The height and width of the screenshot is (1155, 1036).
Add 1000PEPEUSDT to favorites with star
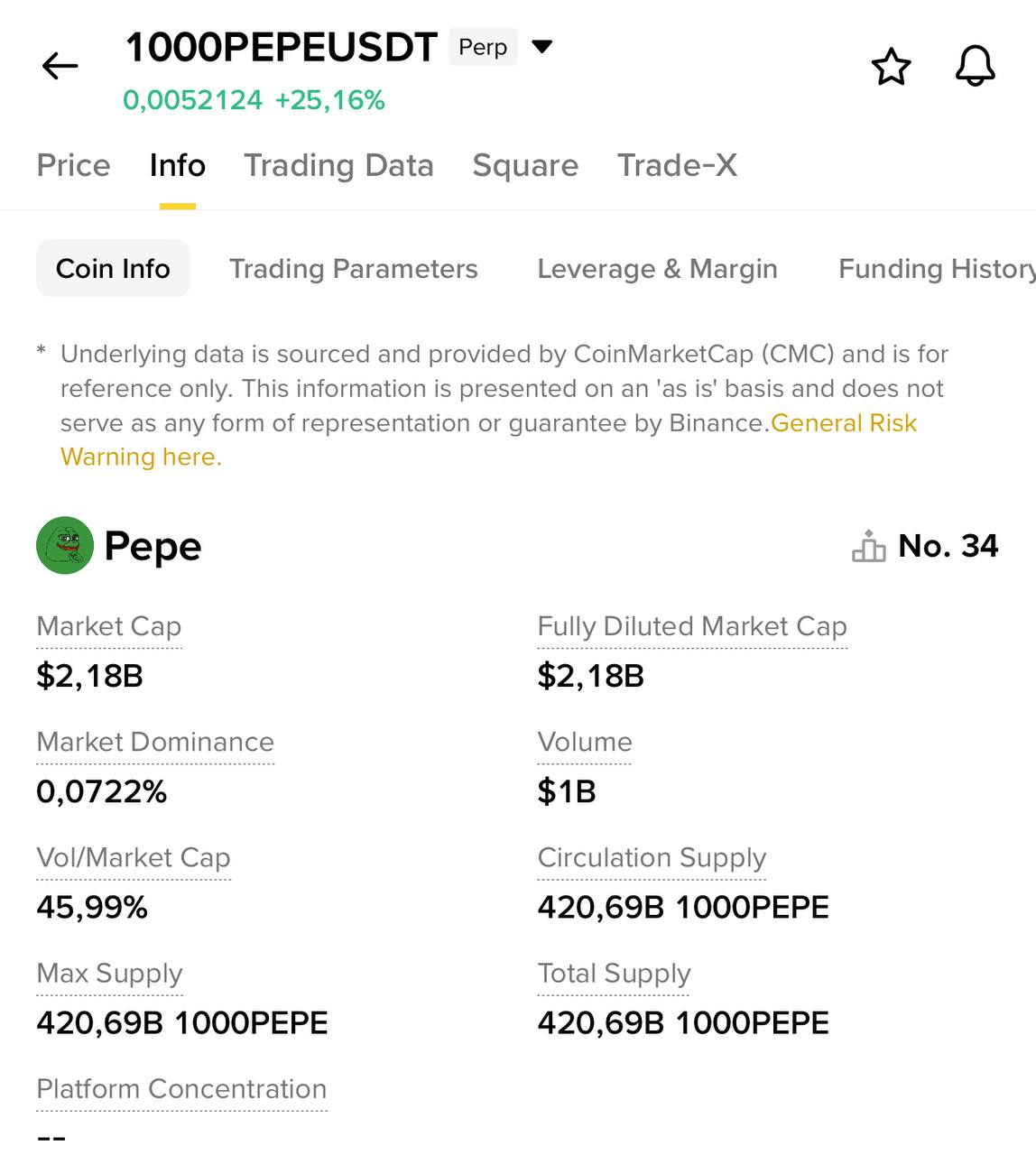click(891, 67)
